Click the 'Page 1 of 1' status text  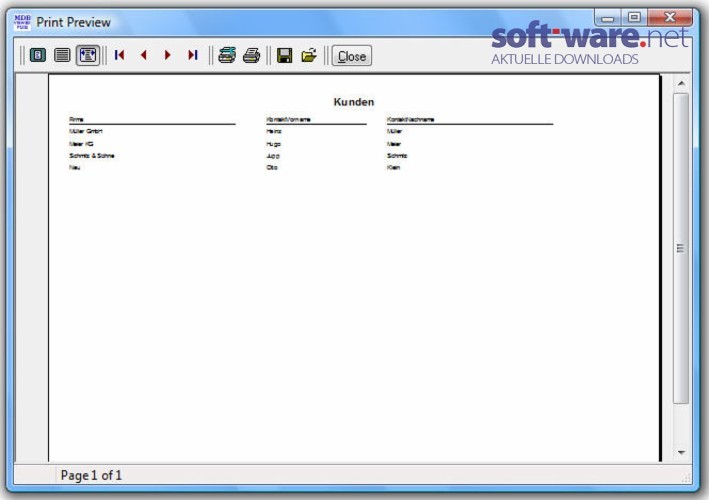pos(91,475)
